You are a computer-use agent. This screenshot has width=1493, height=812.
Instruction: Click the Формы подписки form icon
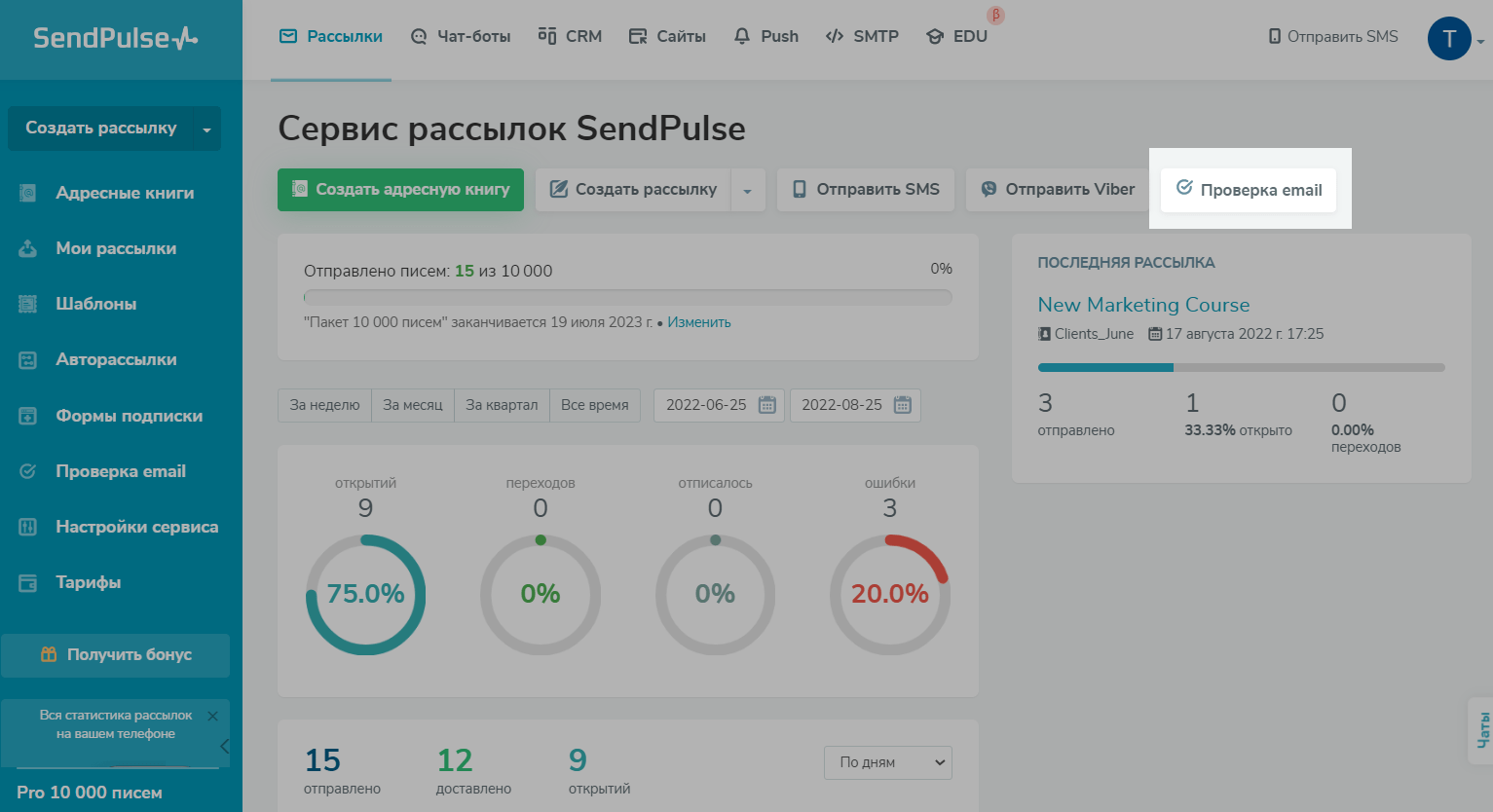pos(27,416)
